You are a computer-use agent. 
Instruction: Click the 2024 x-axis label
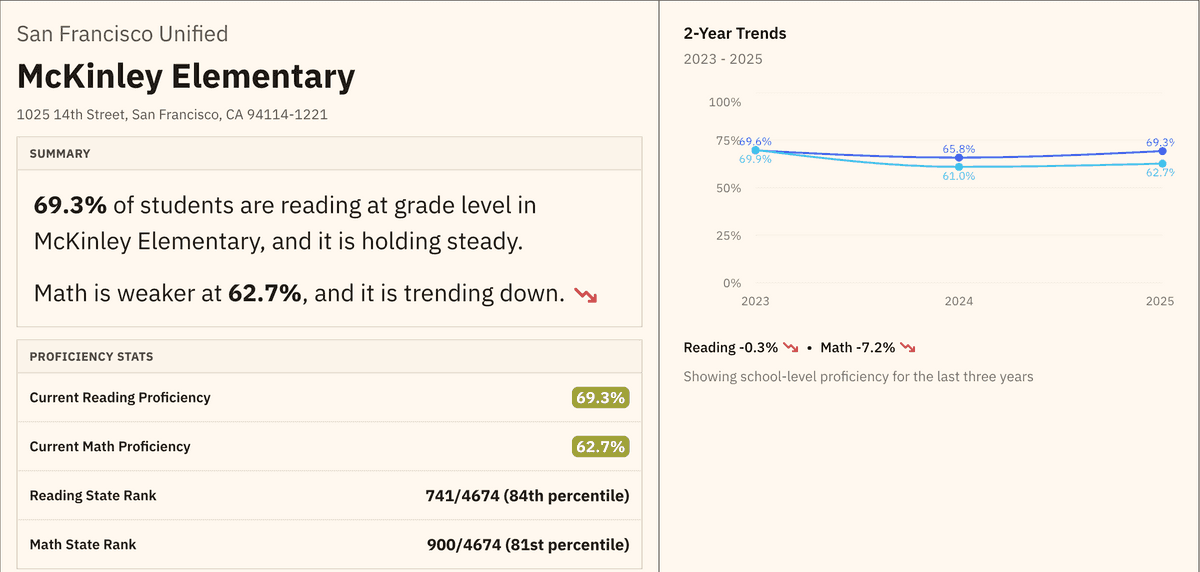[959, 301]
